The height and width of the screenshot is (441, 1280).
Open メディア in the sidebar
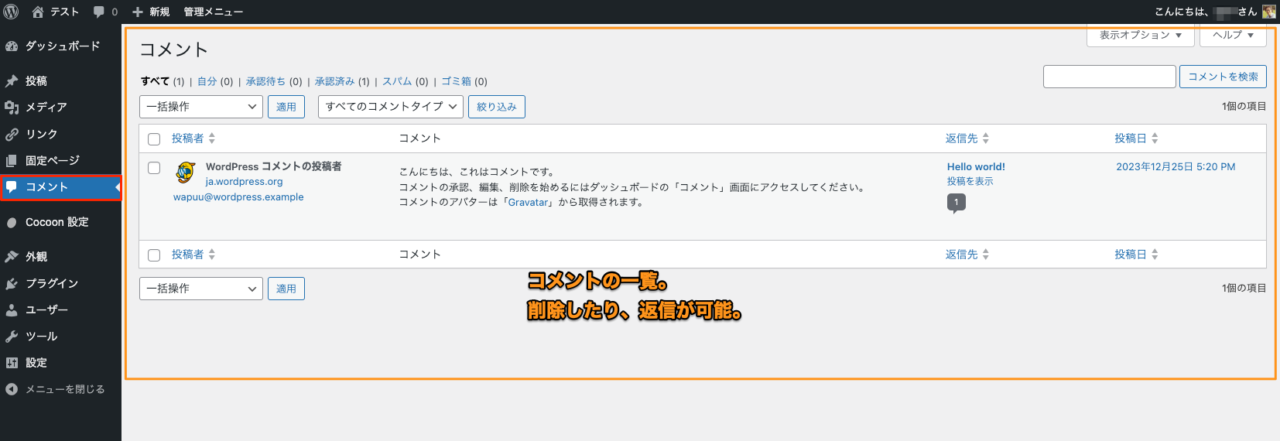61,107
